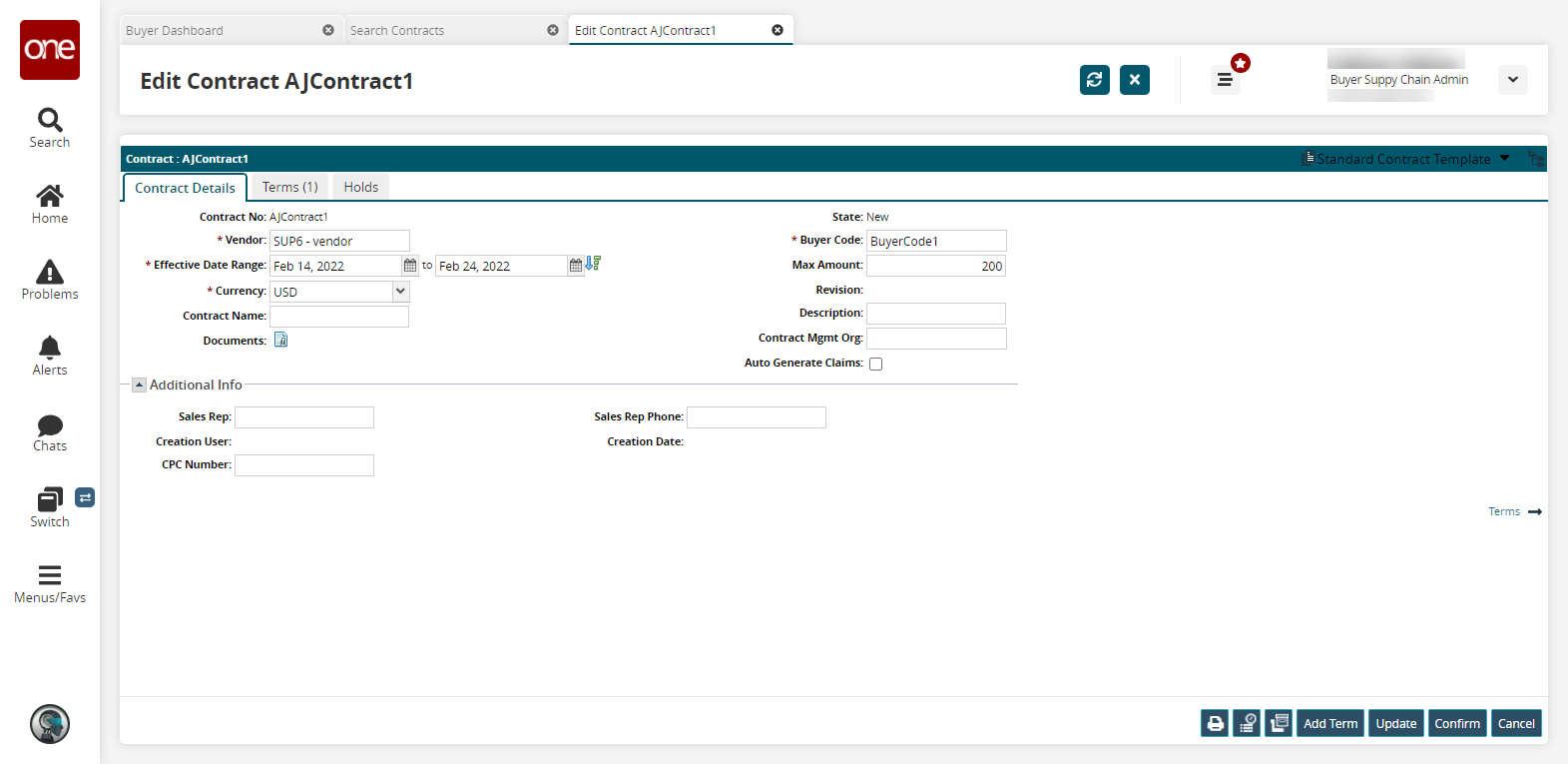Image resolution: width=1568 pixels, height=764 pixels.
Task: Click the Add Term button
Action: 1330,724
